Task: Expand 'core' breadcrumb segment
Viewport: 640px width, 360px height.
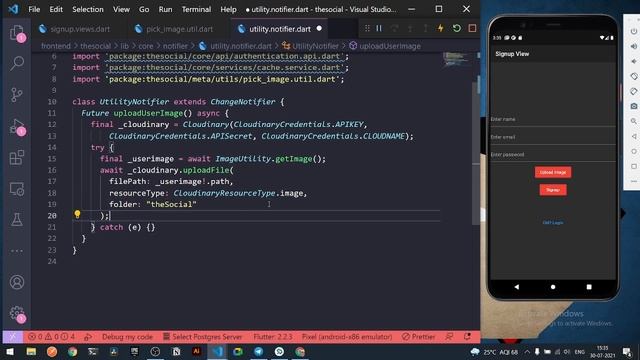Action: [146, 46]
